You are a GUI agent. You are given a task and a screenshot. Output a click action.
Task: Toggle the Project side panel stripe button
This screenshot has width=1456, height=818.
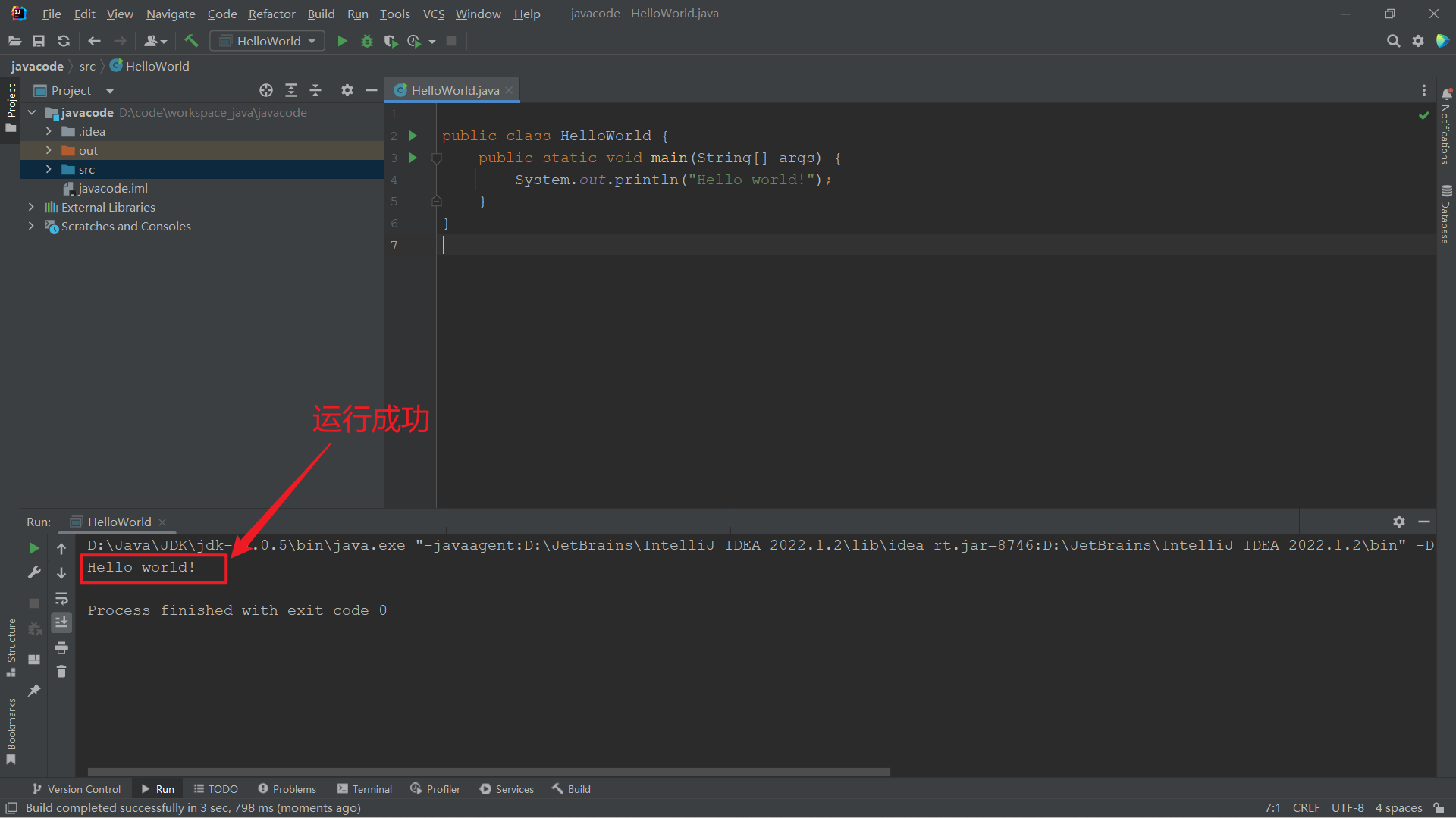(x=11, y=108)
